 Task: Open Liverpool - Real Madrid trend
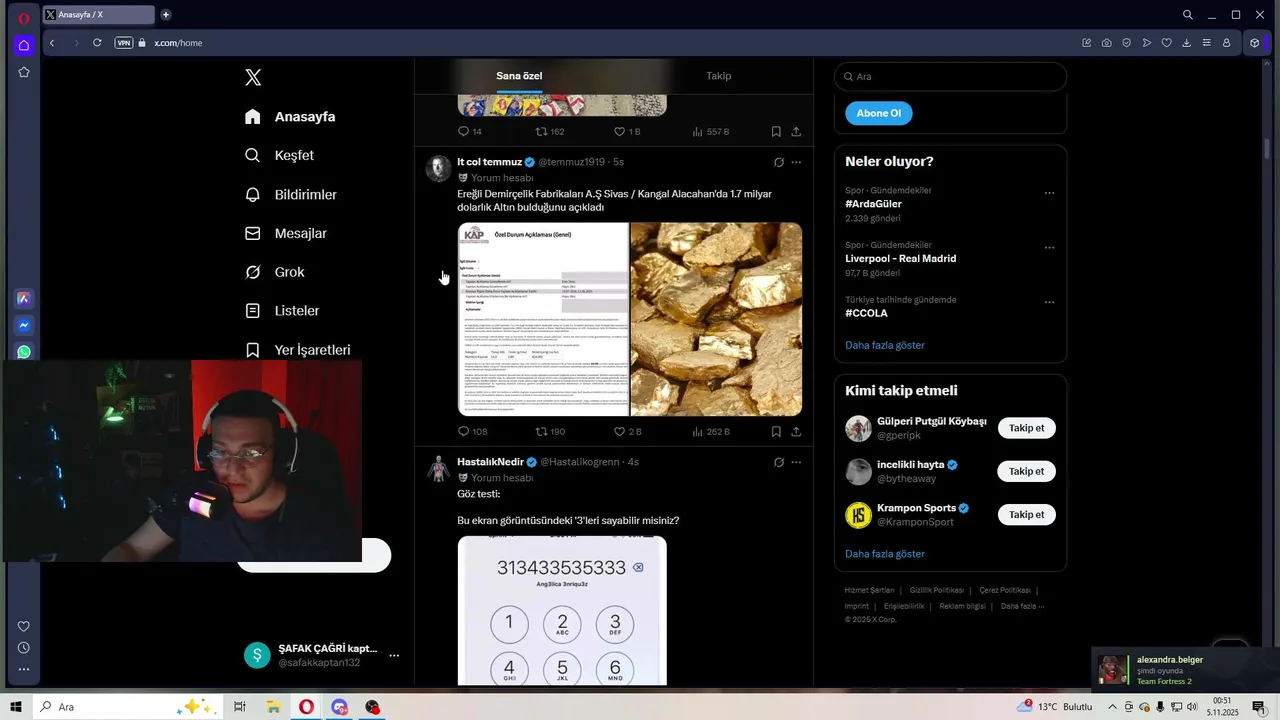[900, 259]
